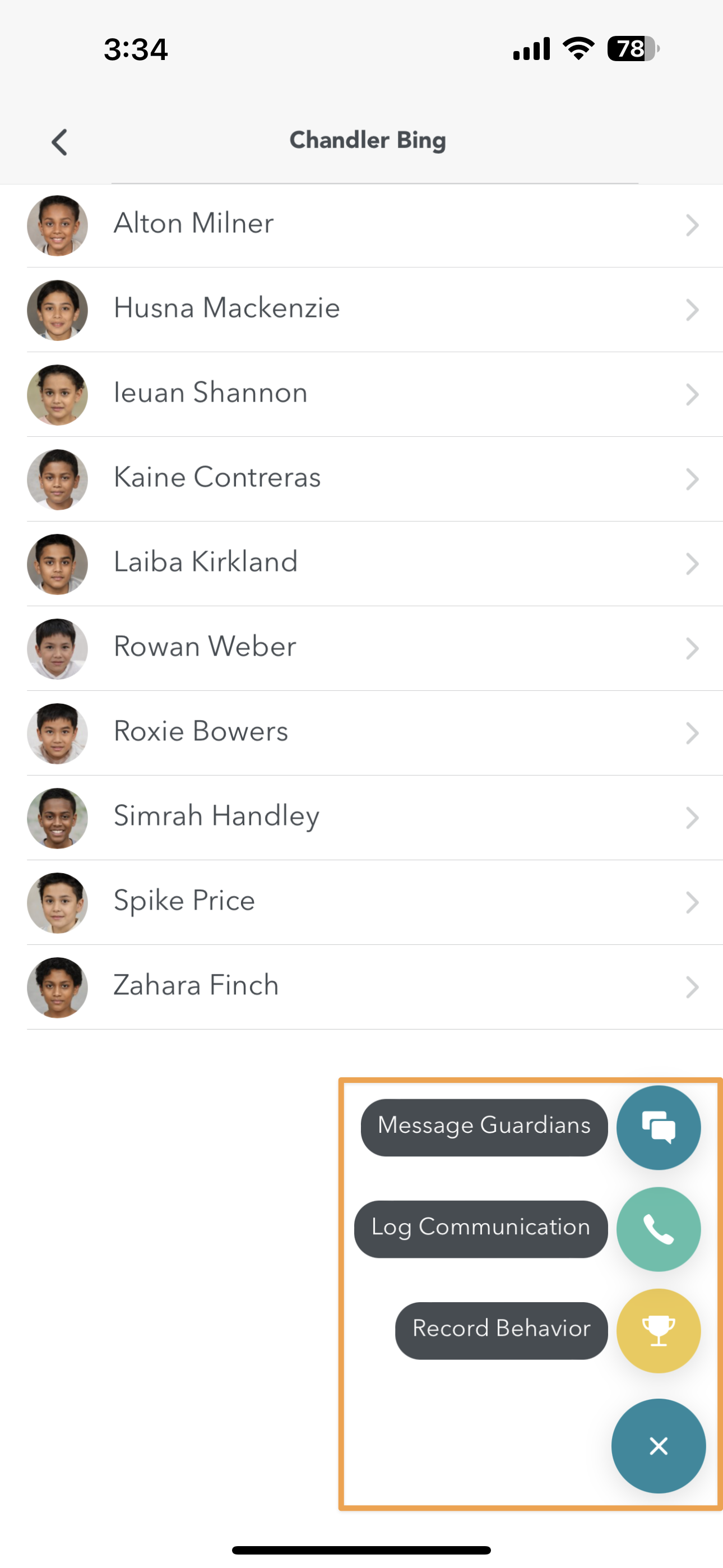Viewport: 723px width, 1568px height.
Task: Open Kaine Contreras details via chevron
Action: 692,479
